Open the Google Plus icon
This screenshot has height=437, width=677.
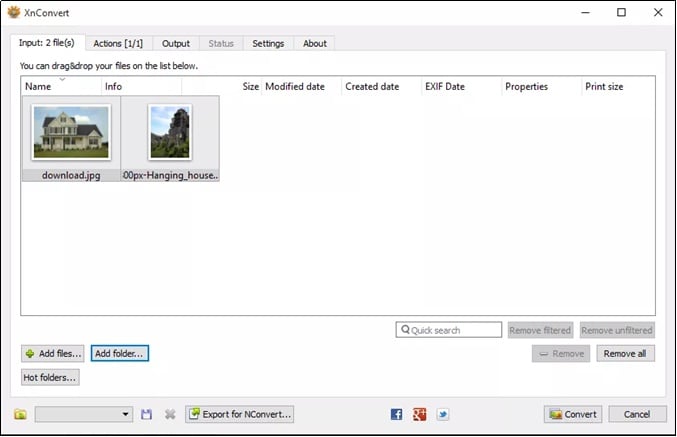pyautogui.click(x=420, y=414)
